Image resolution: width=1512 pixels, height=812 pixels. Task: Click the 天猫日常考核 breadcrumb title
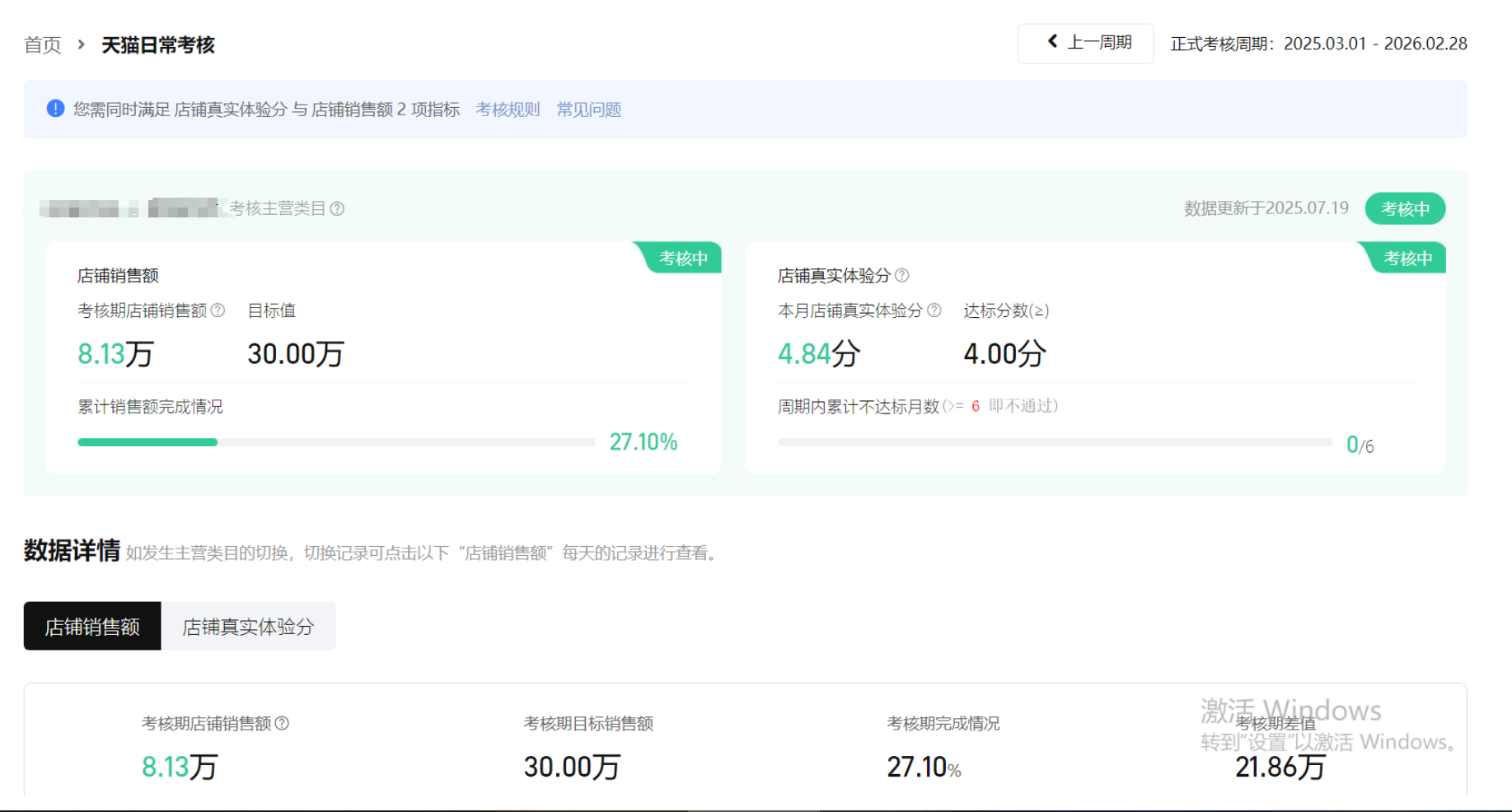coord(158,44)
